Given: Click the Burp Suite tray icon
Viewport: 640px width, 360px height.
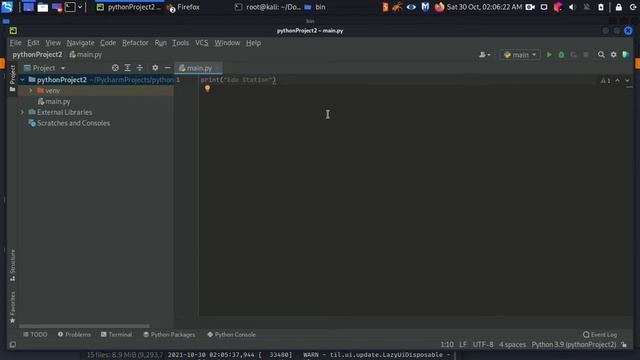Looking at the screenshot, I should (385, 7).
